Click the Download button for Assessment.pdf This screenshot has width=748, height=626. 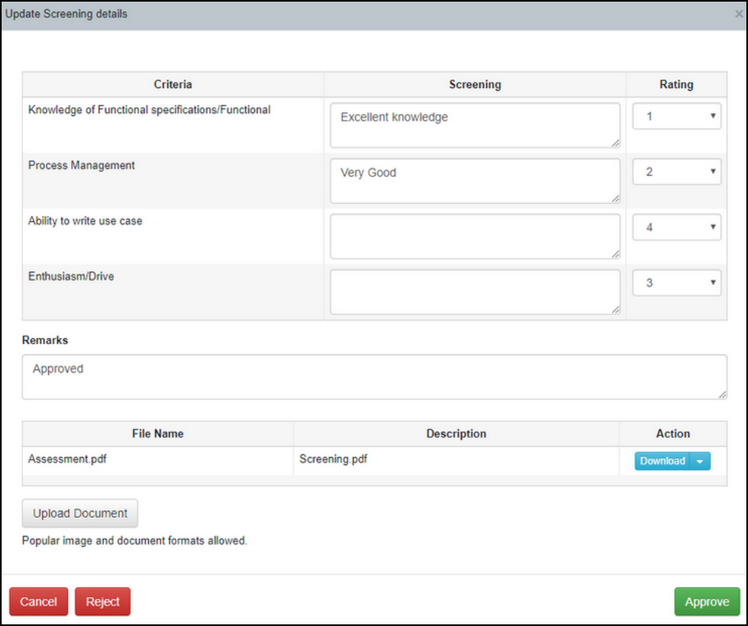(662, 461)
